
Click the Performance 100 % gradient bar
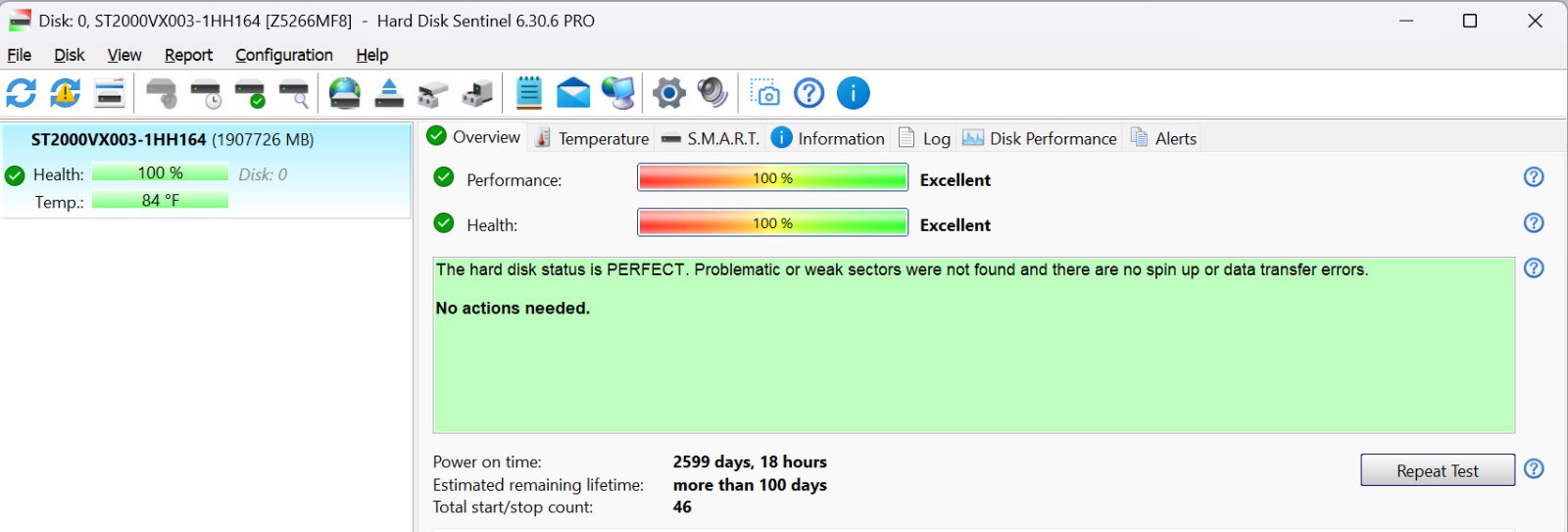tap(773, 177)
